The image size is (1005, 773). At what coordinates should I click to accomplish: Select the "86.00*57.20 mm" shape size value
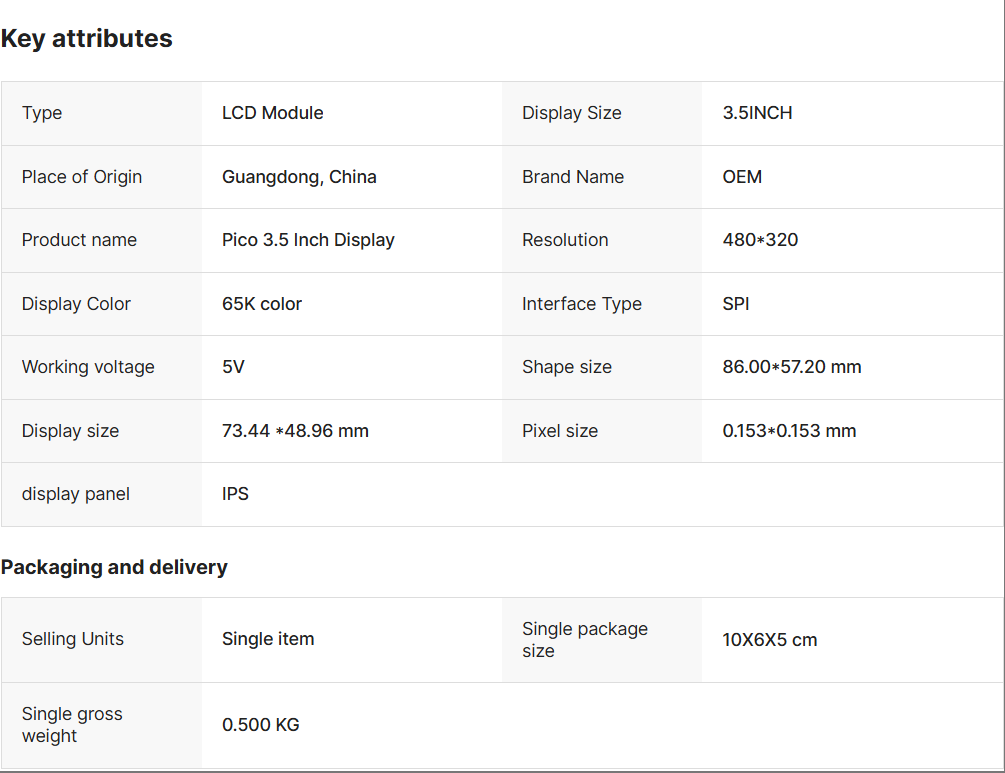[x=792, y=367]
